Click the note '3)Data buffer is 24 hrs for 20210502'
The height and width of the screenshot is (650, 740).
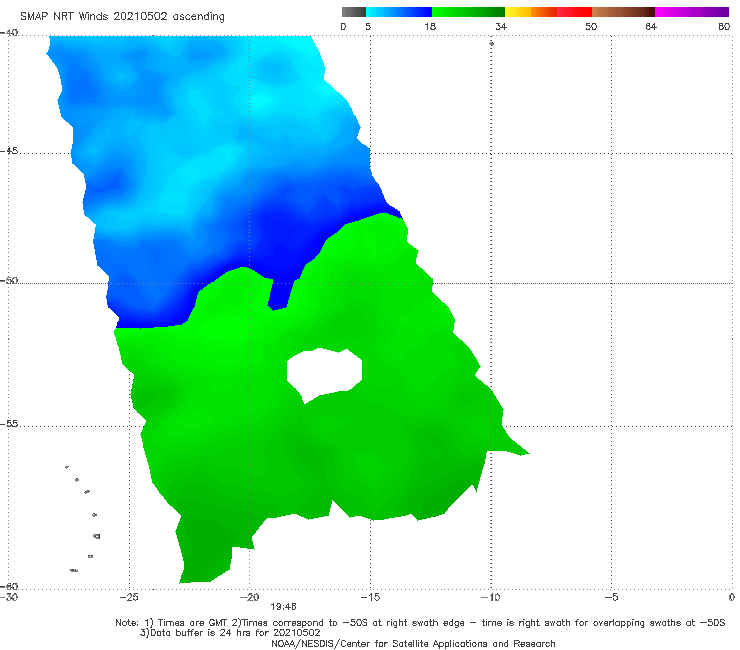click(x=230, y=633)
